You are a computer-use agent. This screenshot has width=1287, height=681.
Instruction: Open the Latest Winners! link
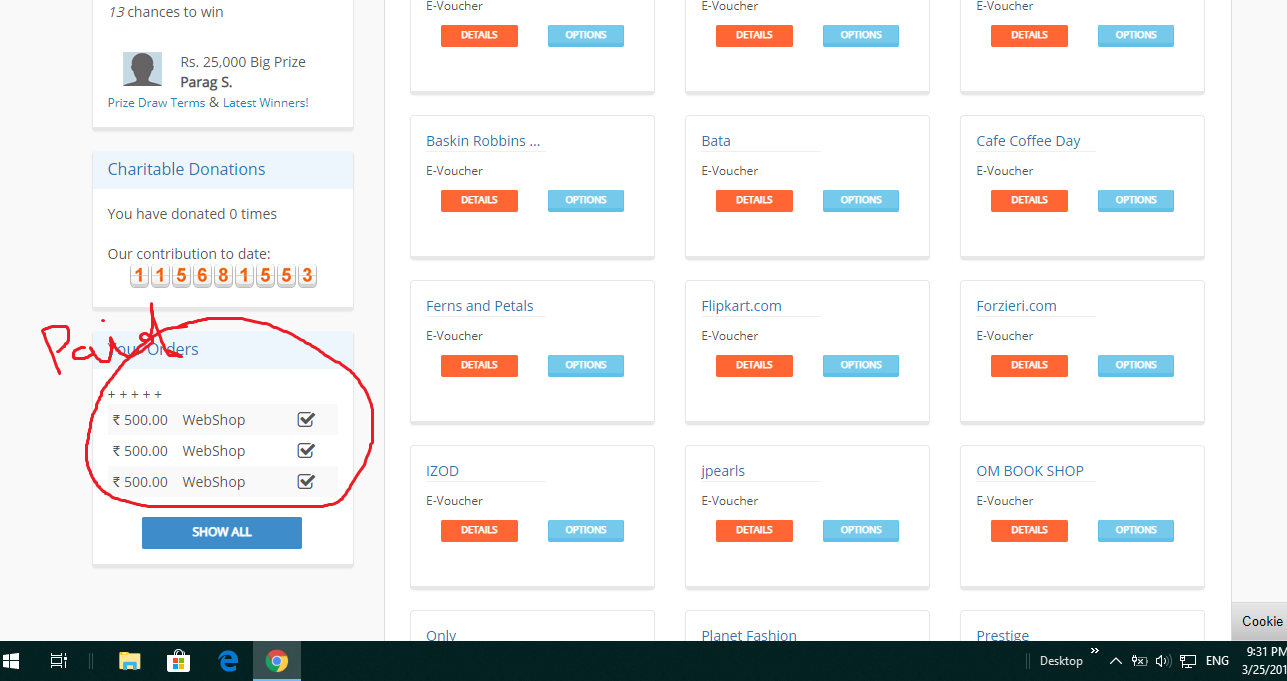(266, 103)
